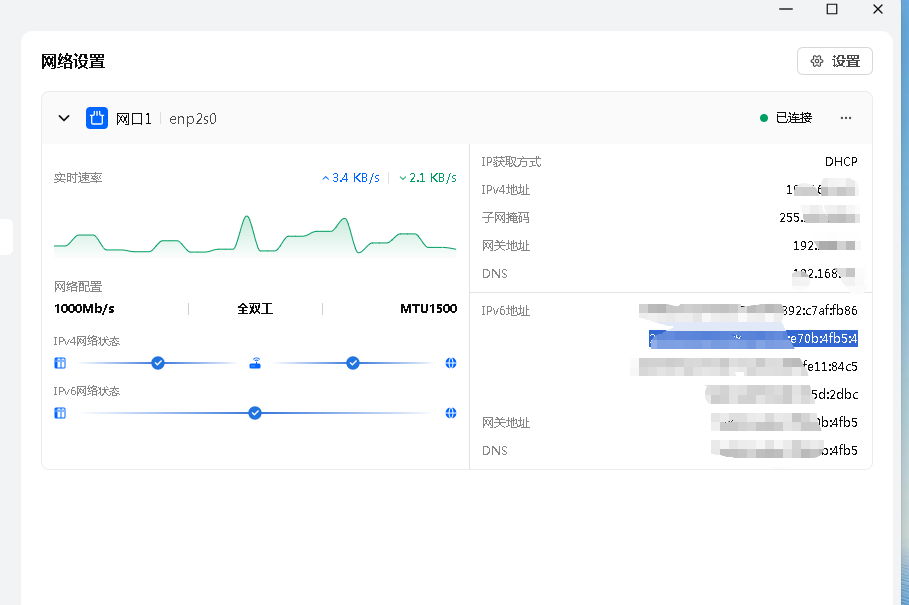Image resolution: width=909 pixels, height=605 pixels.
Task: Click the highlighted IPv6 address line
Action: 753,338
